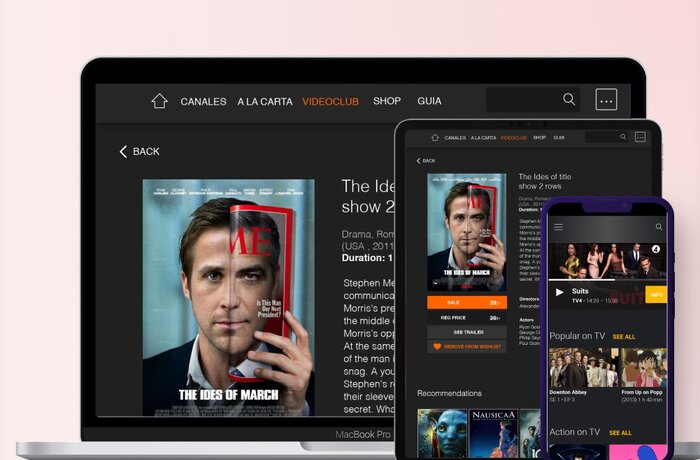Click the SEE TRAILER button on tablet
The image size is (700, 460).
(x=466, y=332)
